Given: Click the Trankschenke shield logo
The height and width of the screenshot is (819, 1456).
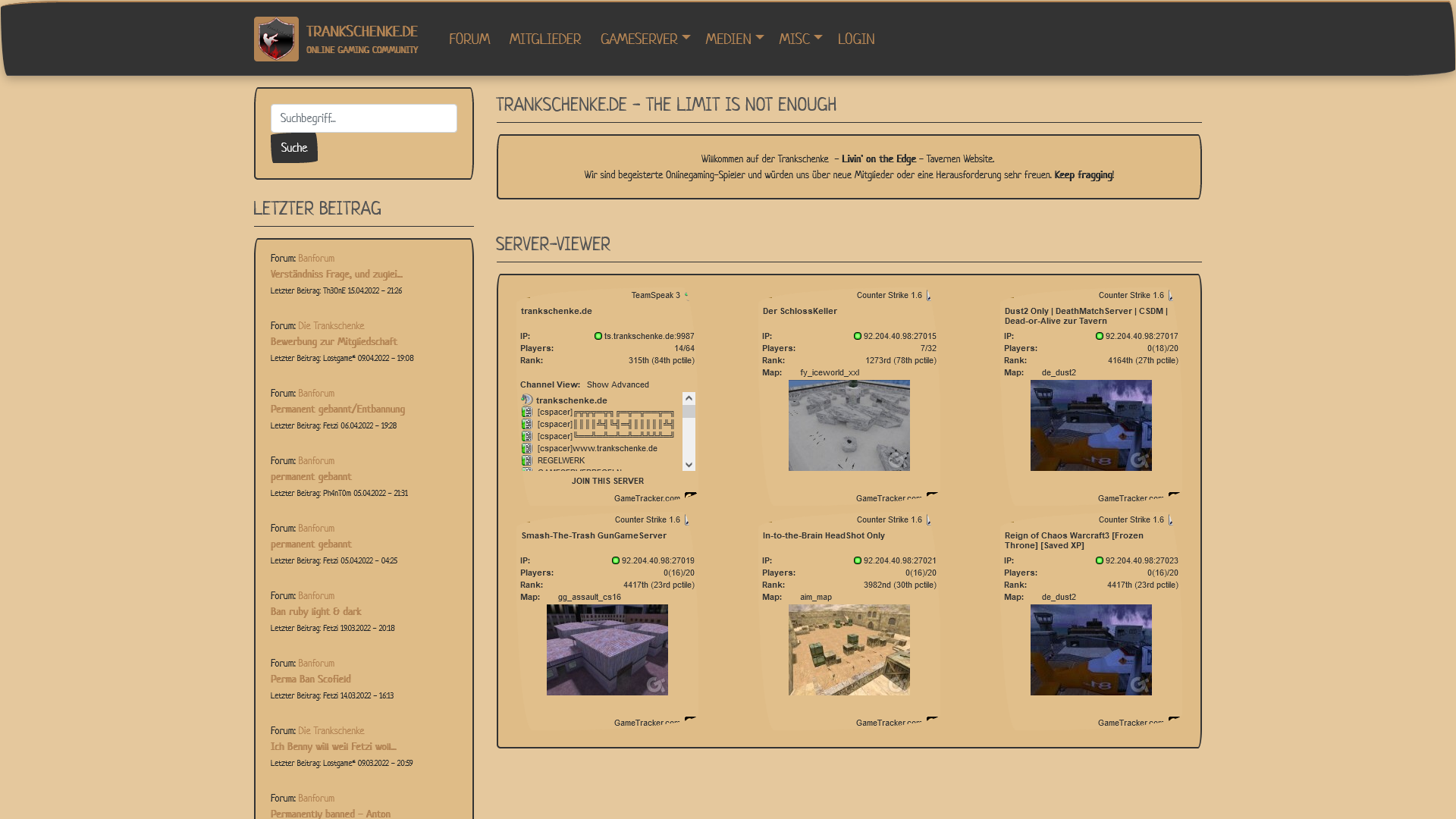Looking at the screenshot, I should (276, 39).
